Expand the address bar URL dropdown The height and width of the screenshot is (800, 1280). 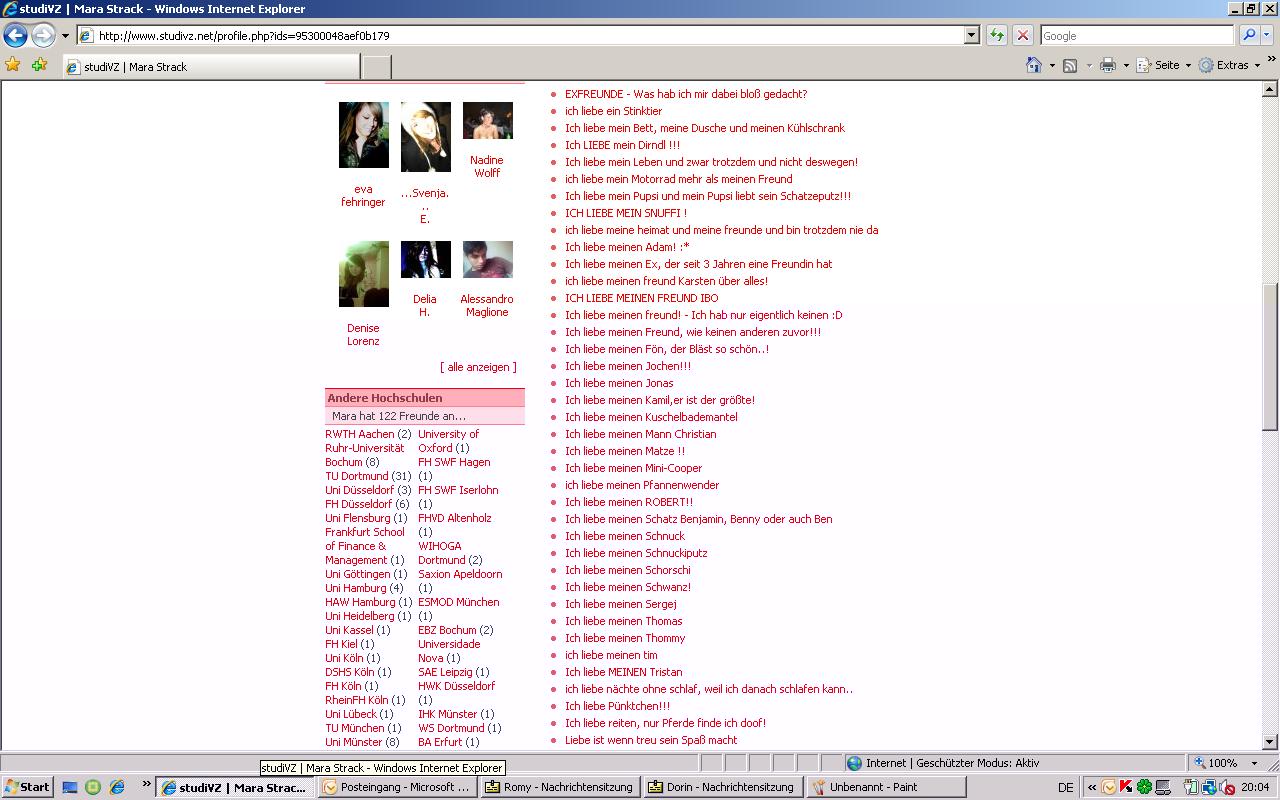pos(971,36)
